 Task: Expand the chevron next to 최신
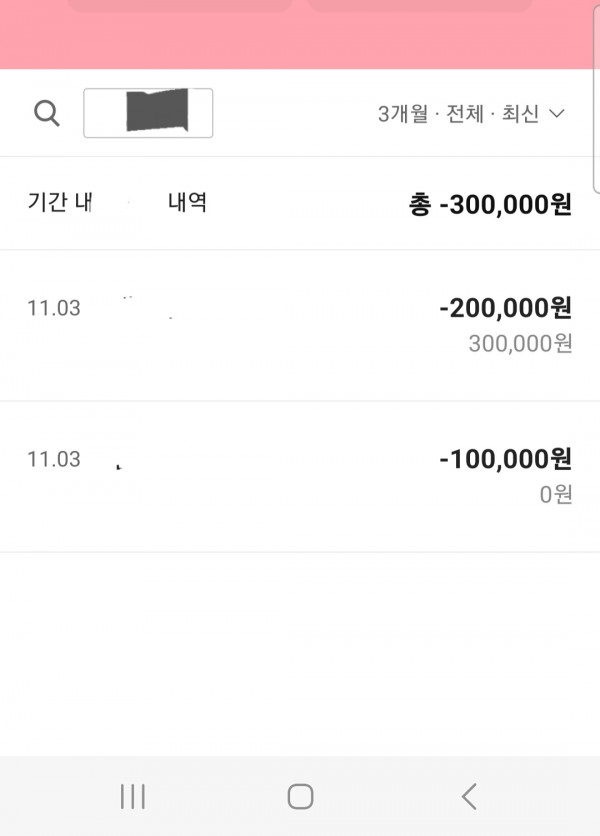click(557, 114)
